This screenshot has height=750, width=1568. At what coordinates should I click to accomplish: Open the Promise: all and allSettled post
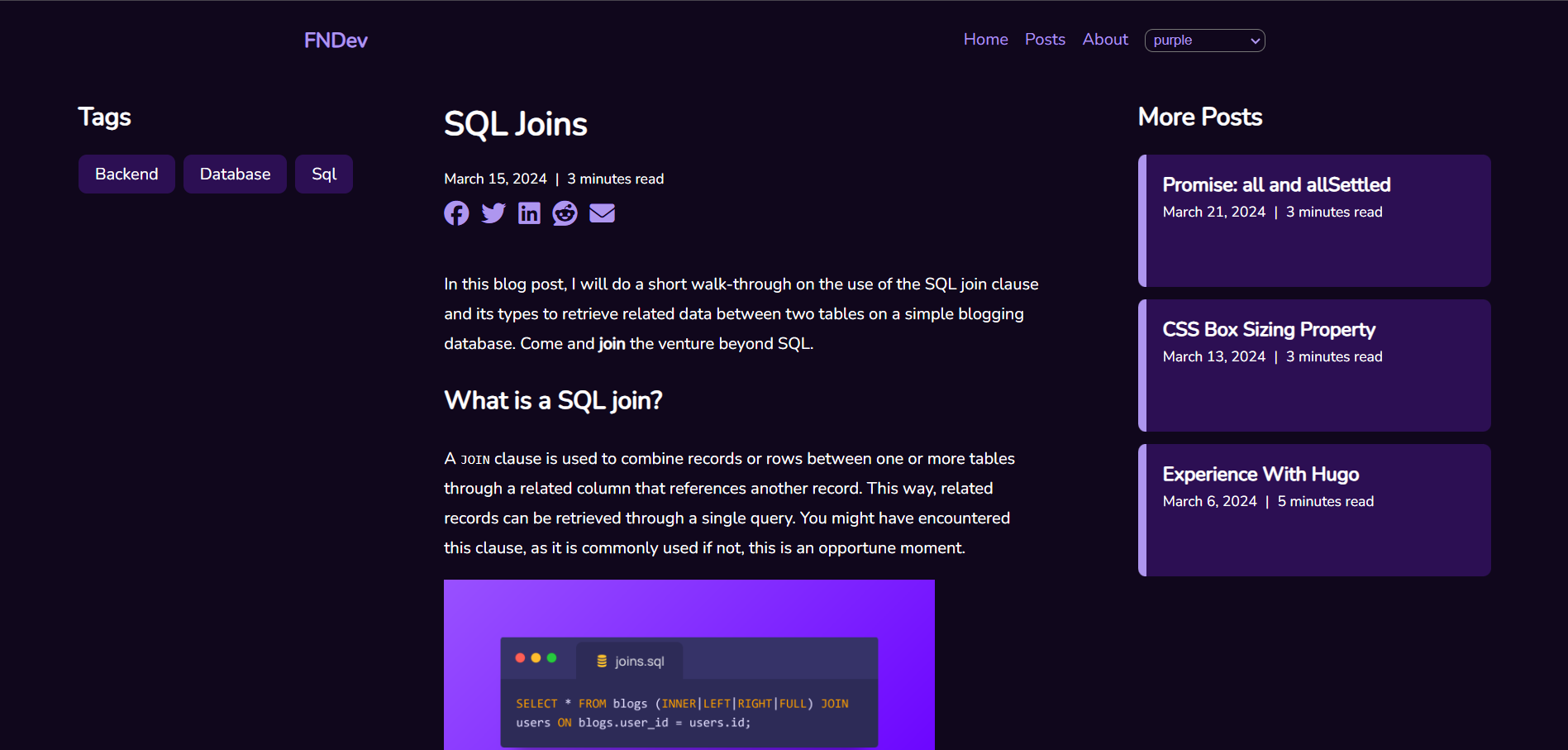coord(1314,219)
